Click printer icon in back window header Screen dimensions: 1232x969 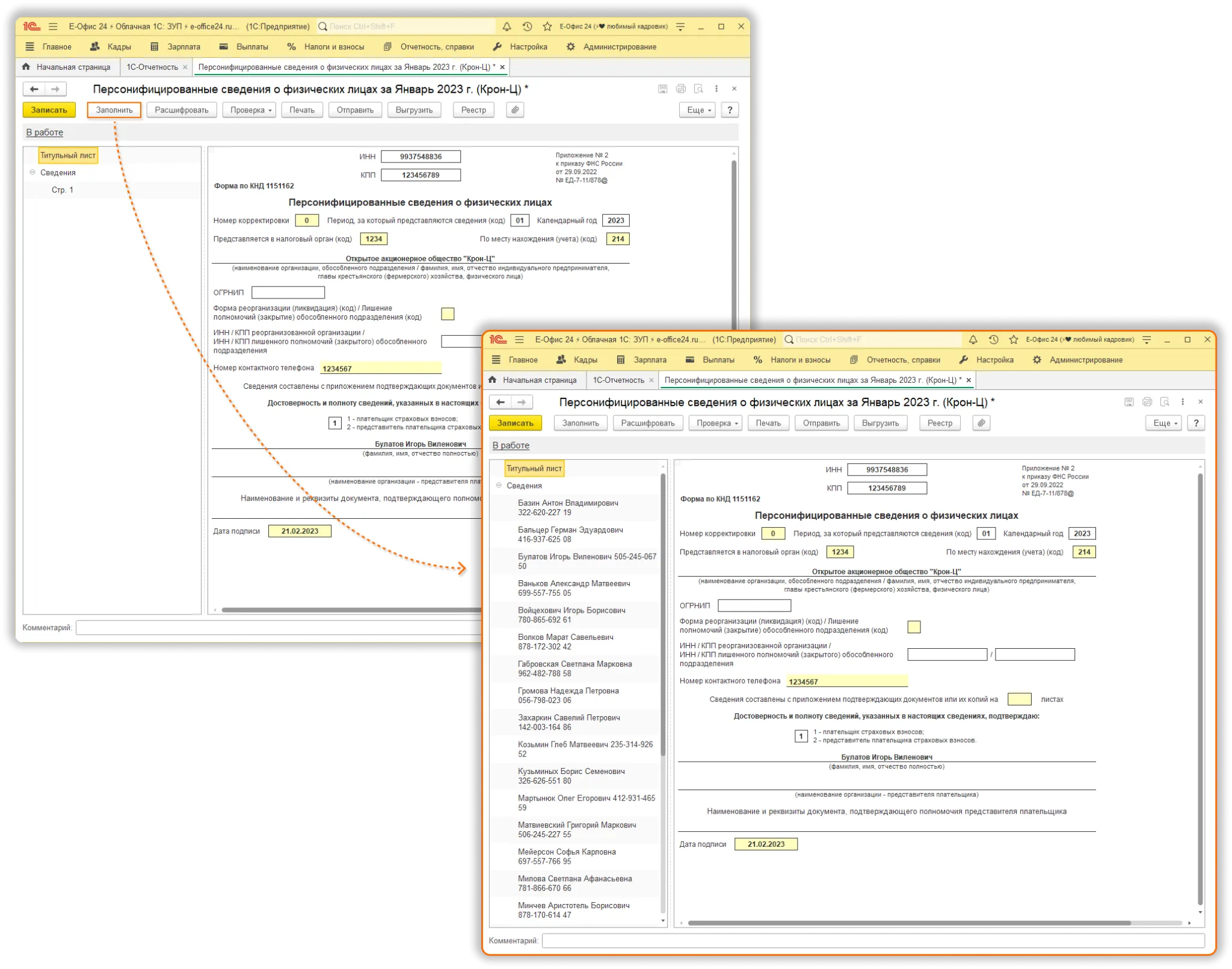pyautogui.click(x=680, y=89)
